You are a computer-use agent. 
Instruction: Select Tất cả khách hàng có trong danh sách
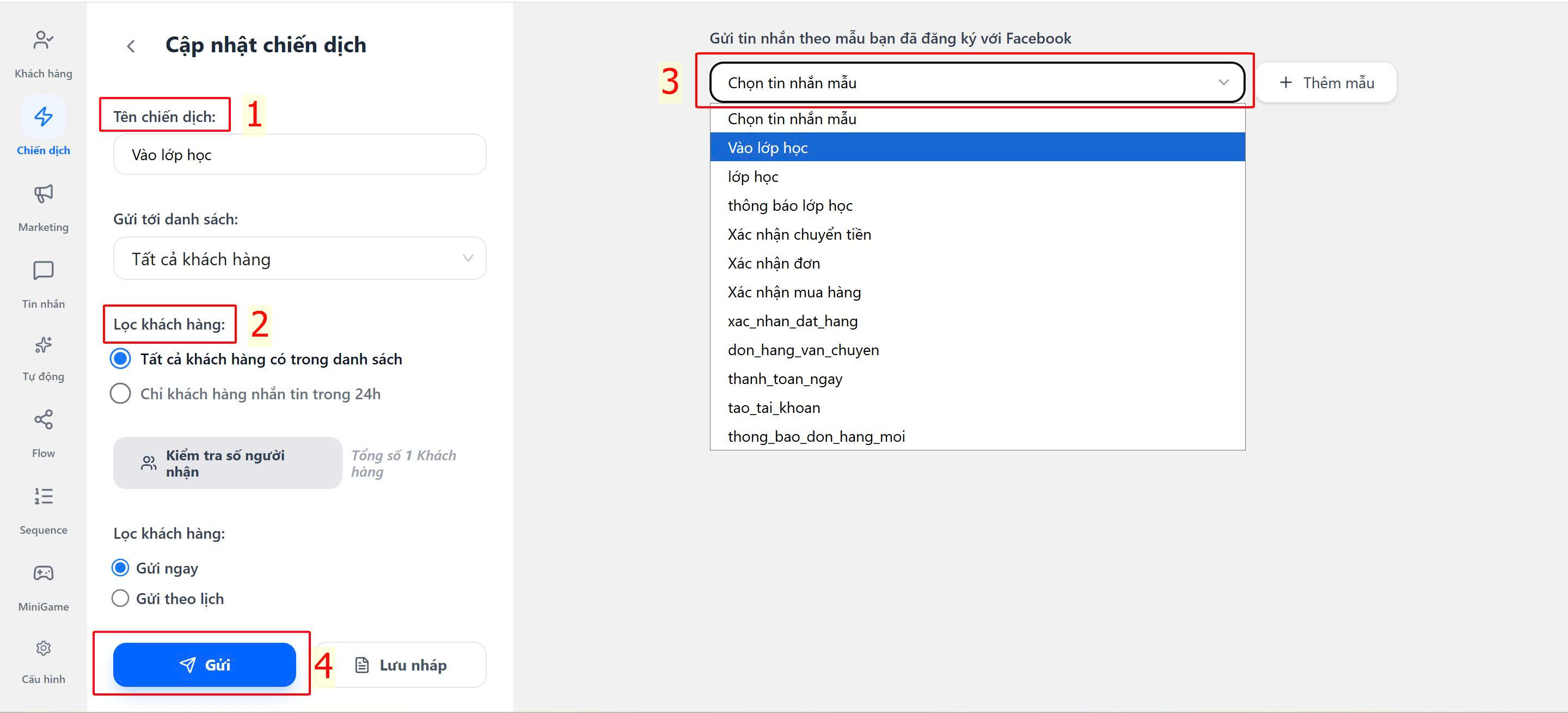point(120,358)
